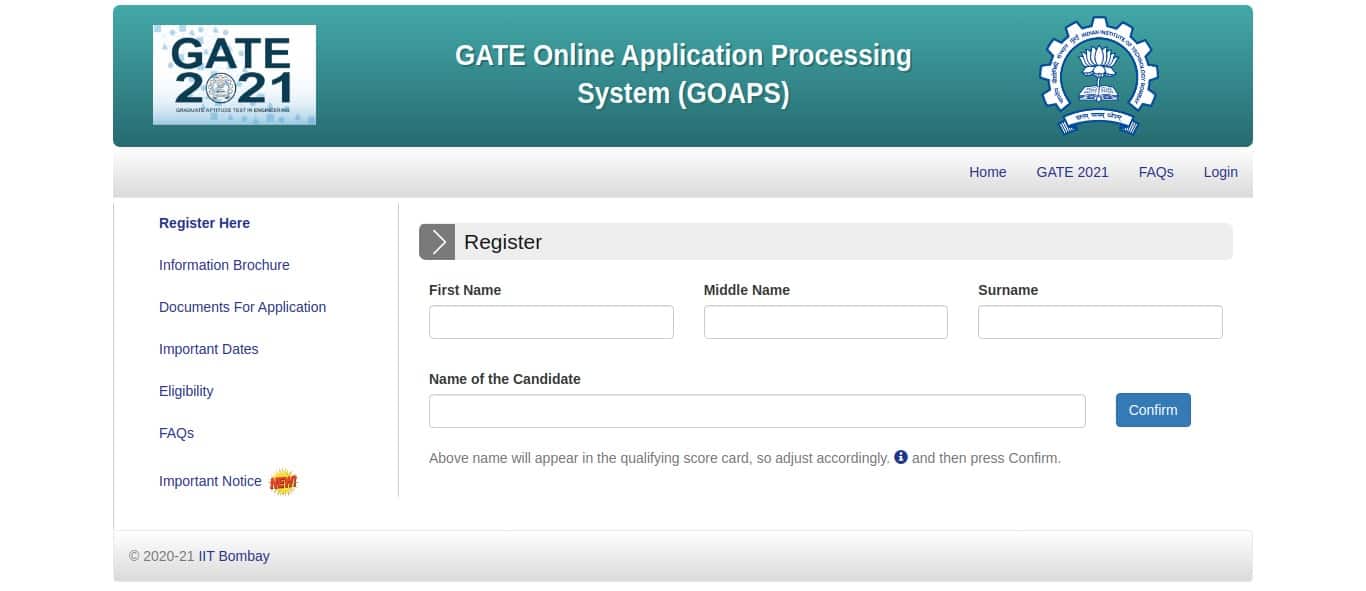Image resolution: width=1366 pixels, height=591 pixels.
Task: Open the Information Brochure link
Action: tap(224, 265)
